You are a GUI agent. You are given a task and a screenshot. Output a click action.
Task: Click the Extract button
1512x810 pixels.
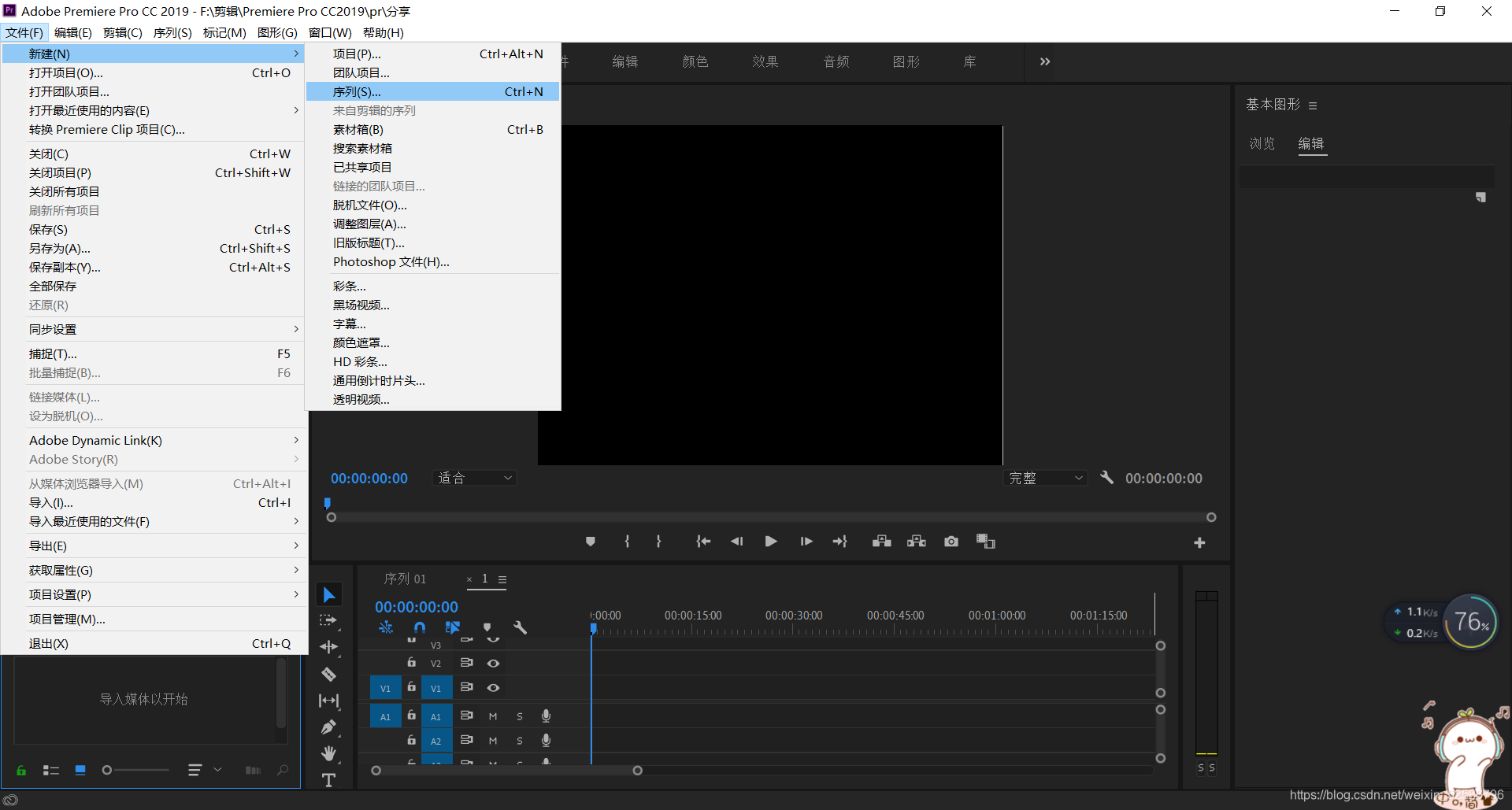click(917, 542)
